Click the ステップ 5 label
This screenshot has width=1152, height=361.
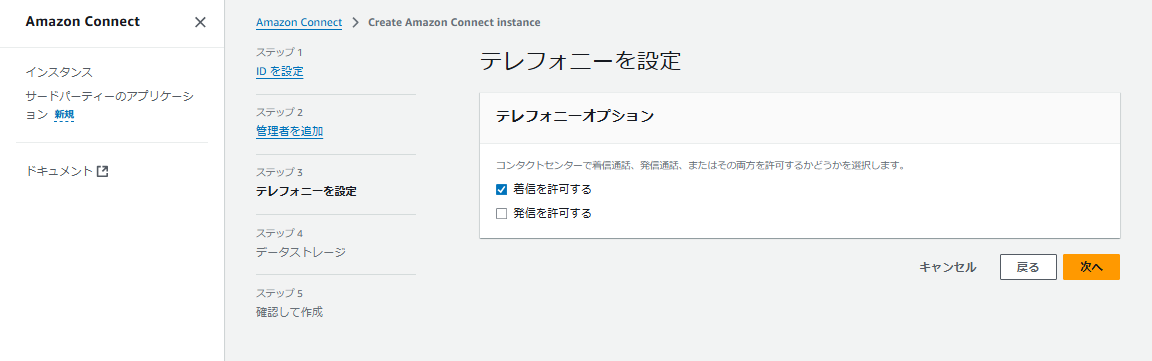[279, 293]
